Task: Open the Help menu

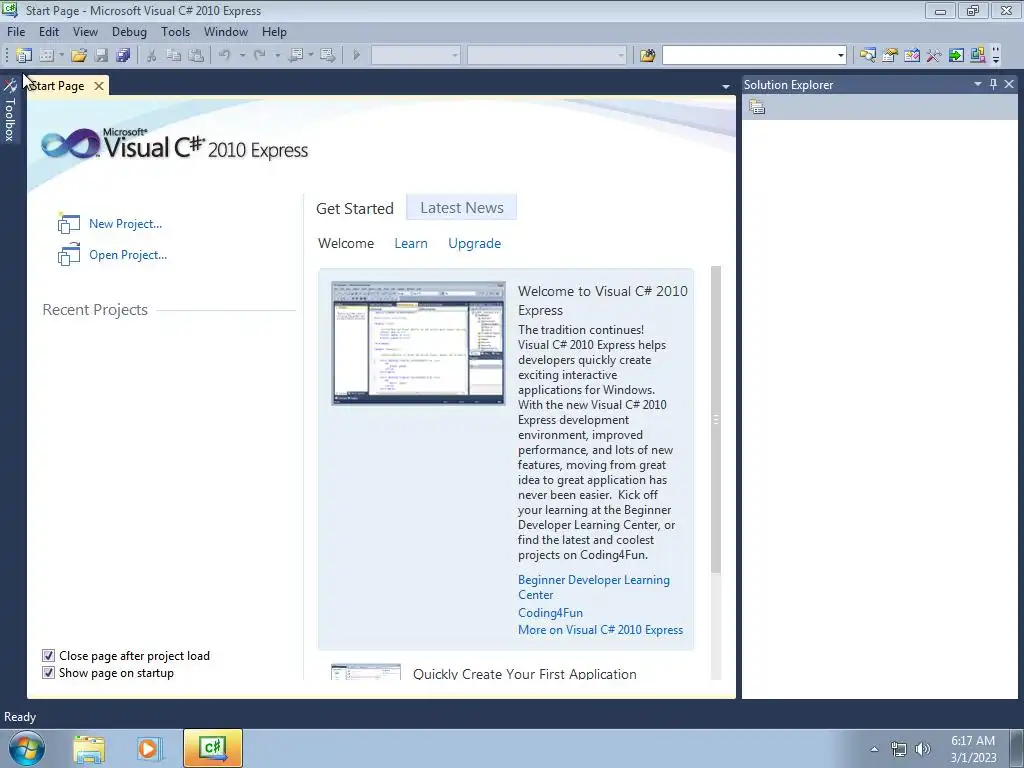Action: pyautogui.click(x=274, y=31)
